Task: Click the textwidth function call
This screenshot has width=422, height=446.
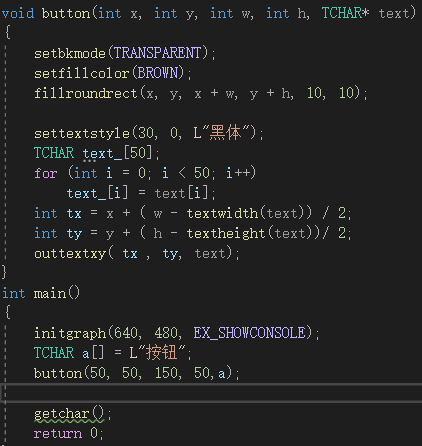Action: 222,213
